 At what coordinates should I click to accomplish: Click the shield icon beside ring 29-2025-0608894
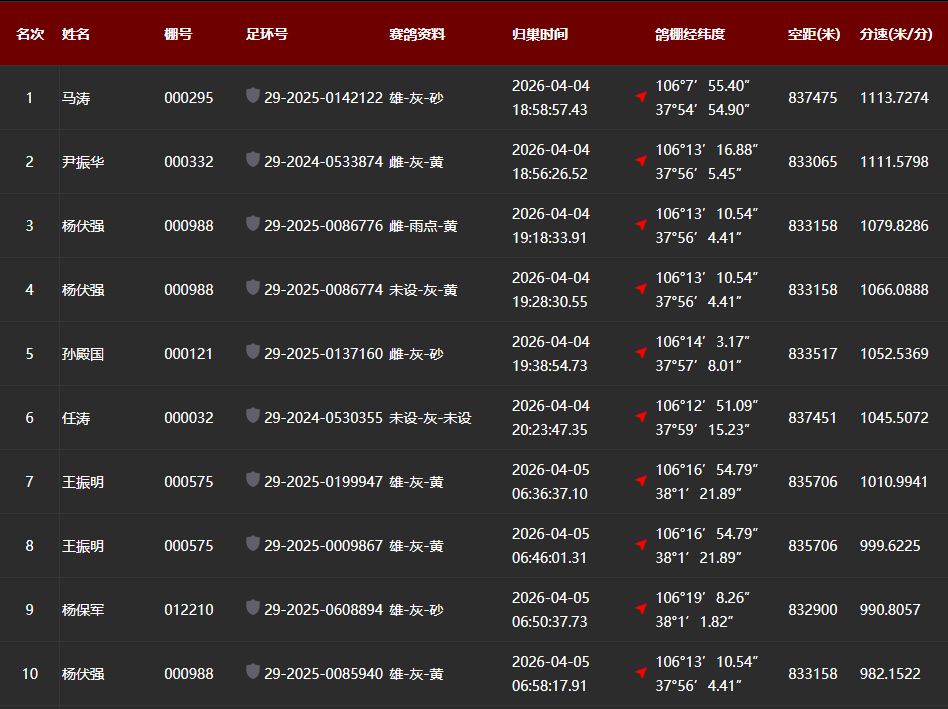(253, 607)
